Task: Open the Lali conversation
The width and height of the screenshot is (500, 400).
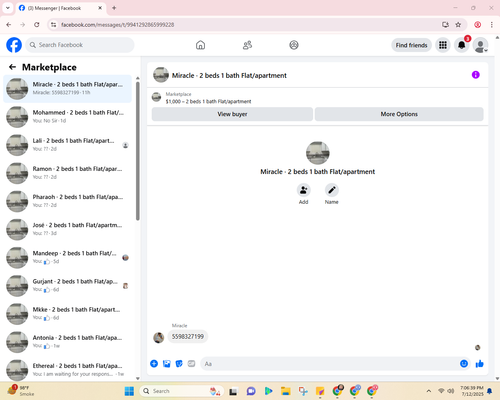Action: tap(68, 145)
